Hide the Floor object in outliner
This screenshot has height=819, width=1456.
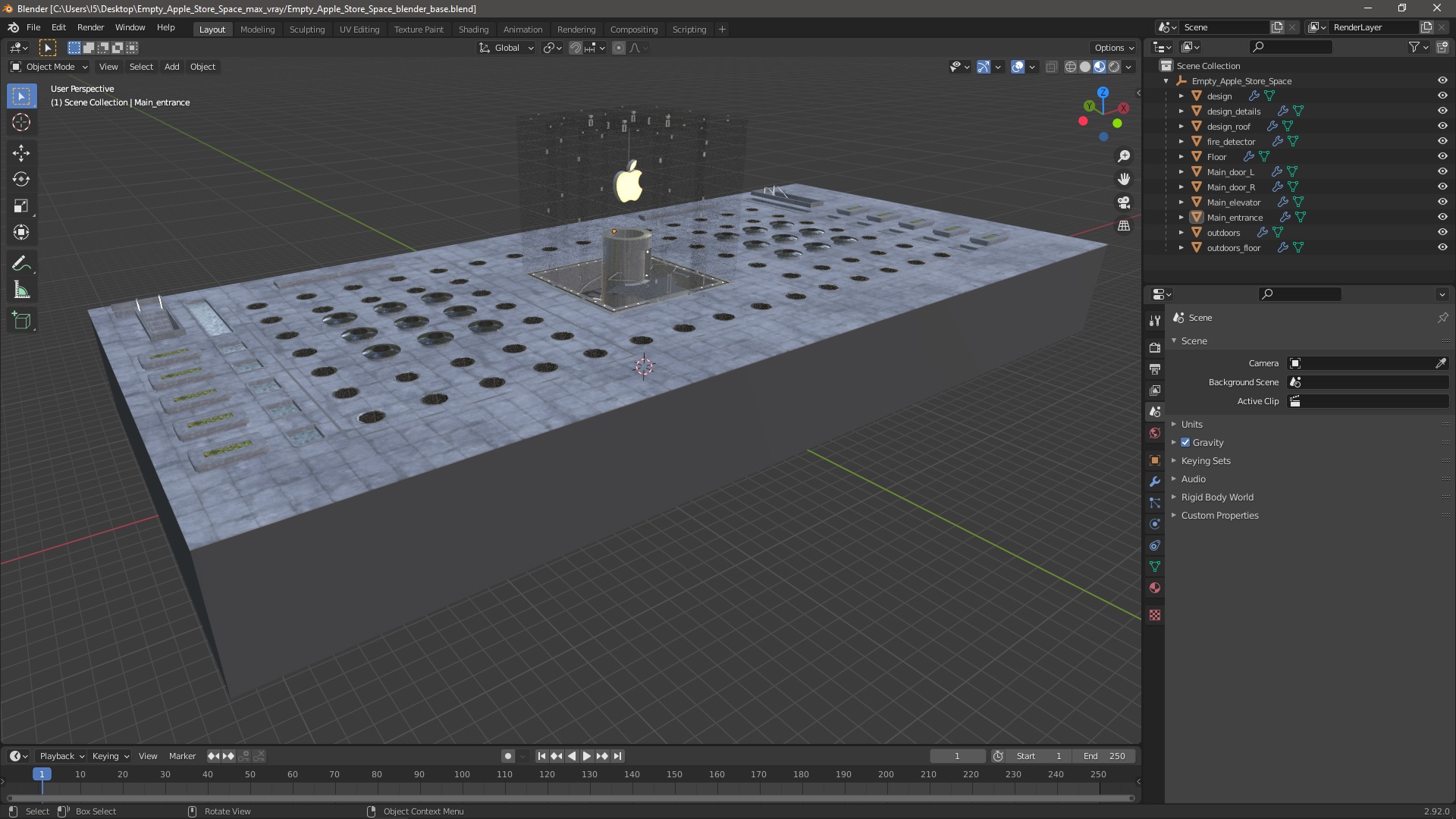click(1442, 156)
